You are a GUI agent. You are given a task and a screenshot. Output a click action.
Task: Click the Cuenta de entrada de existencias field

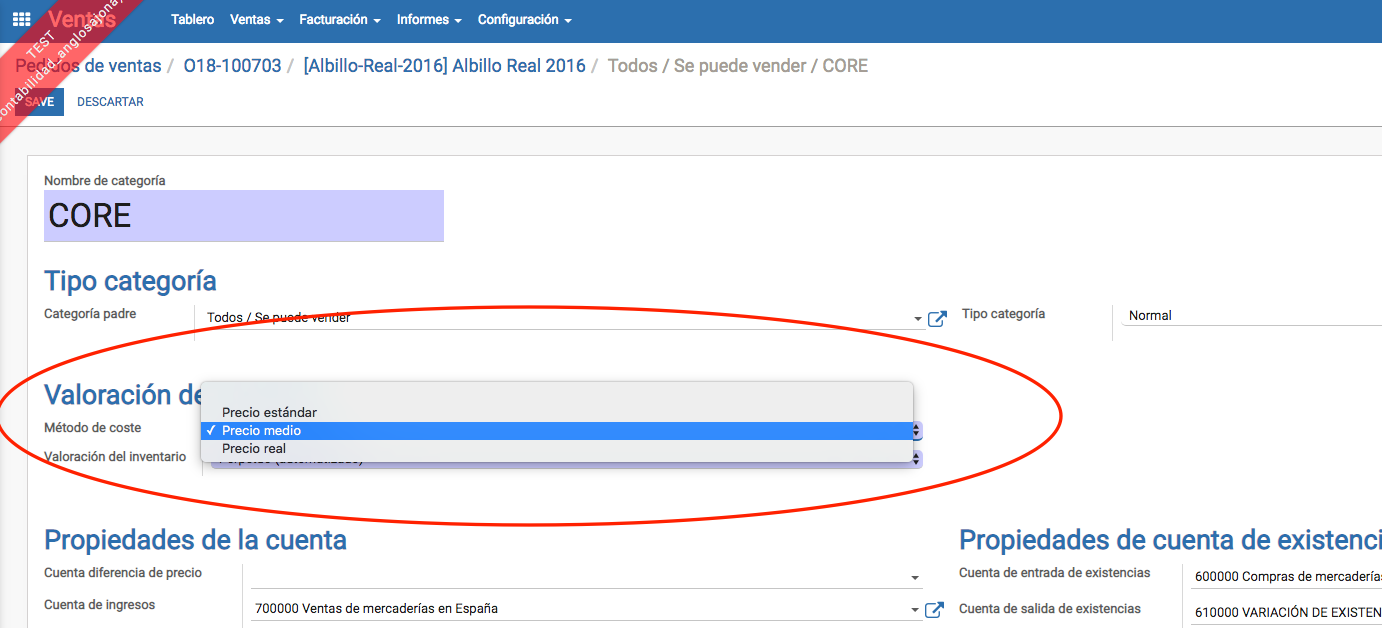tap(1285, 577)
